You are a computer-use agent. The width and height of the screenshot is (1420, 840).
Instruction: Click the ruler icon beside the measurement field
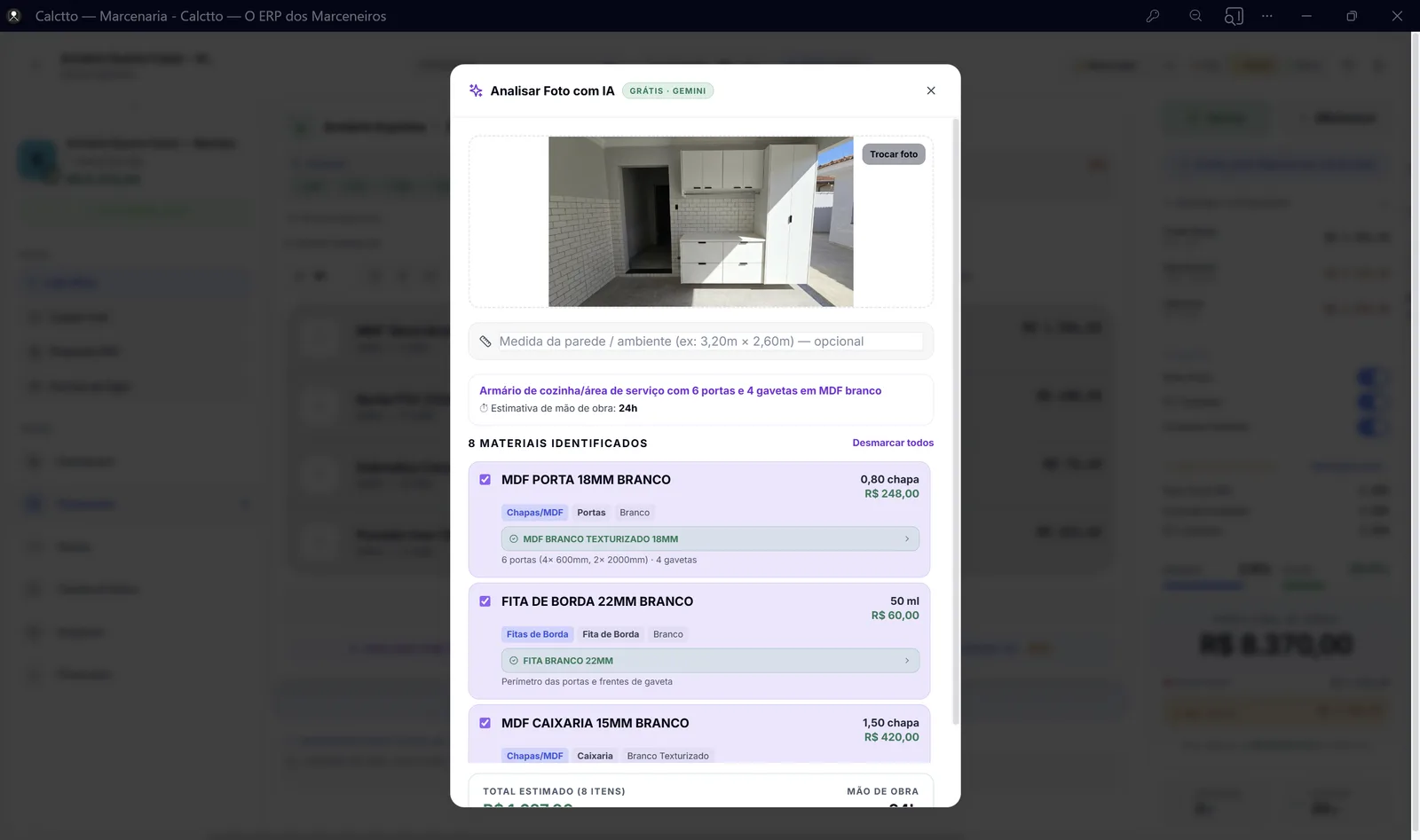click(x=485, y=341)
